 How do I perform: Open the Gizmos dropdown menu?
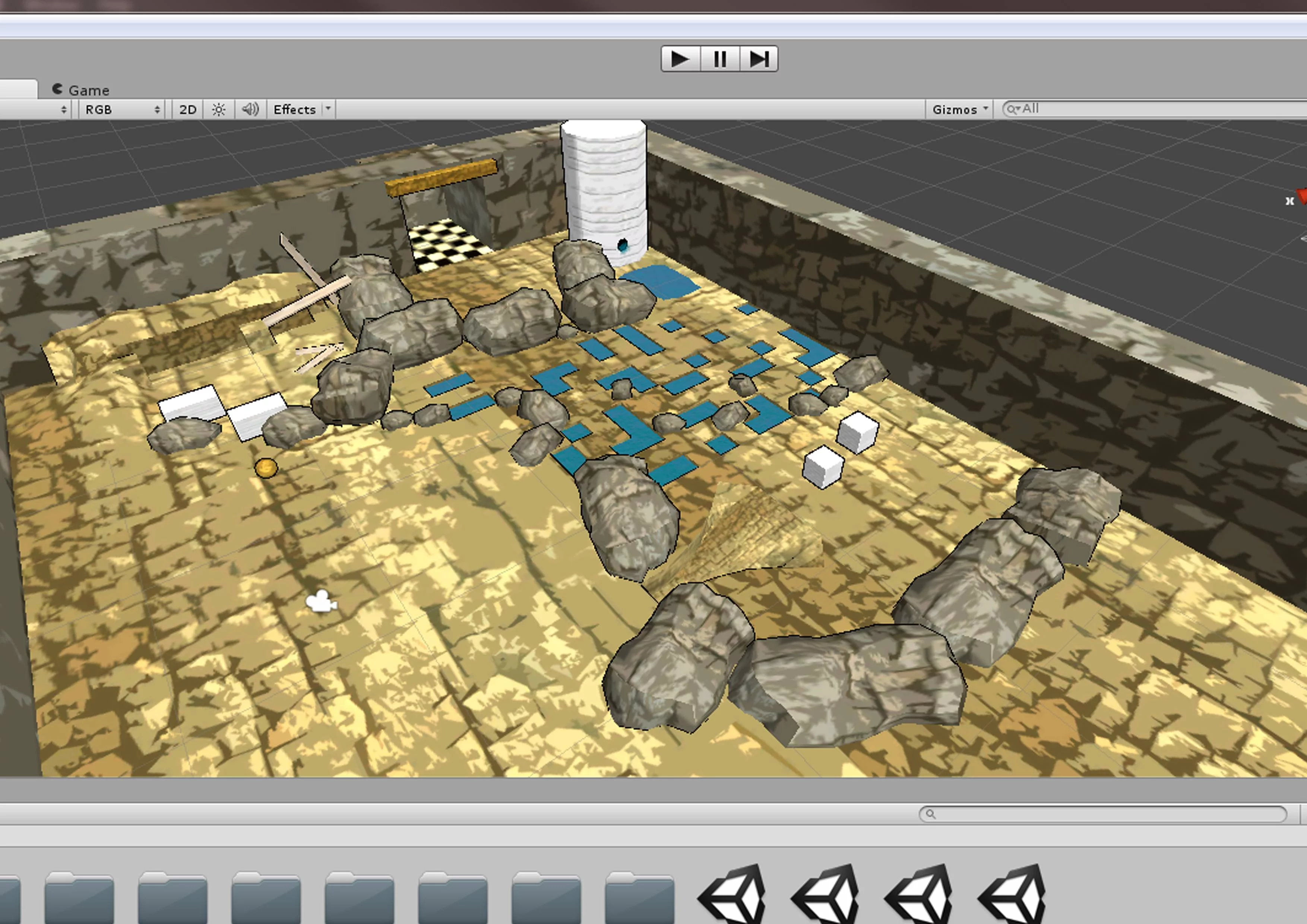(960, 109)
